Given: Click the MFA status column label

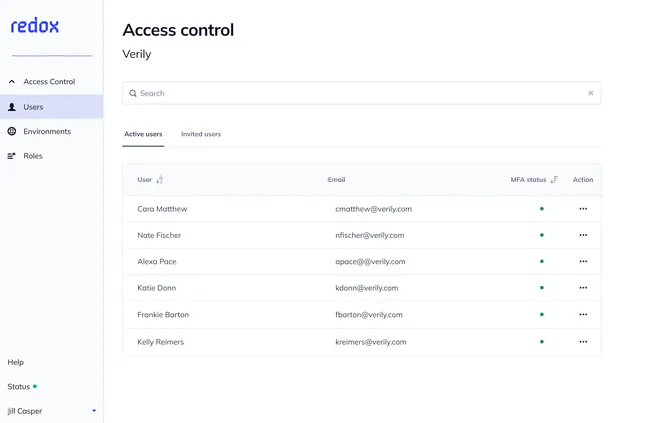Looking at the screenshot, I should point(528,179).
